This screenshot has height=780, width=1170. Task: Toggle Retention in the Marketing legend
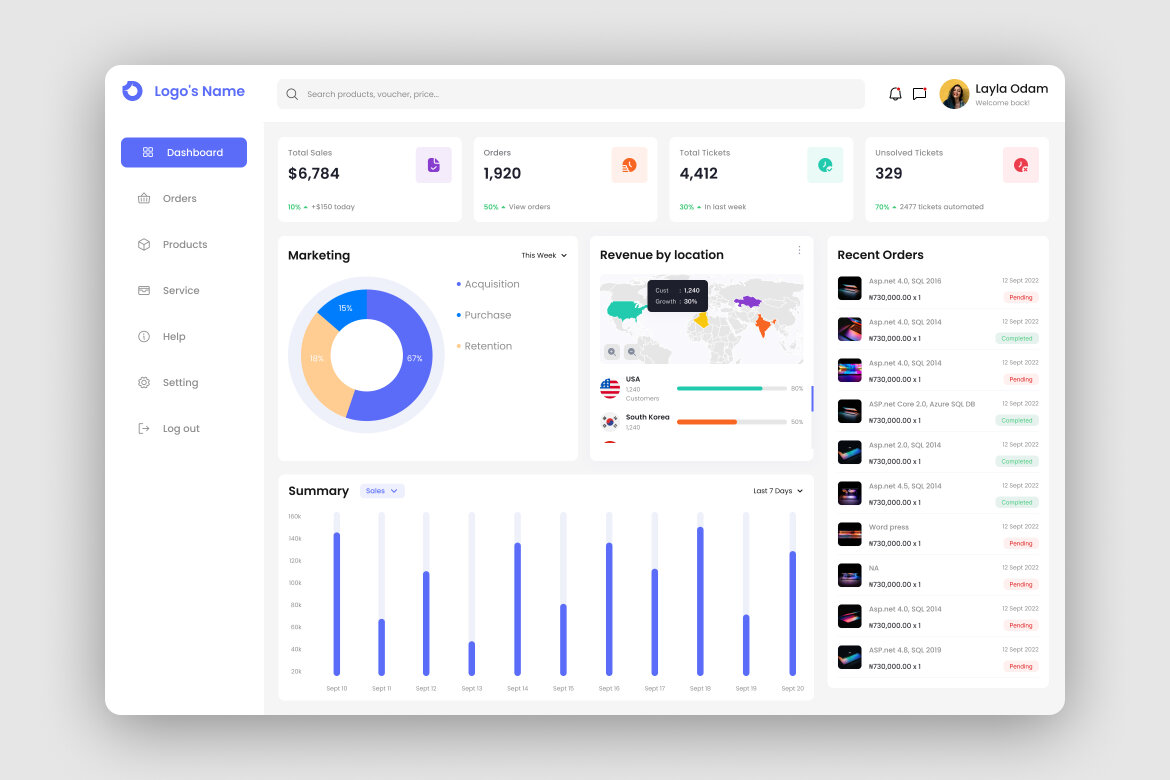(x=486, y=345)
